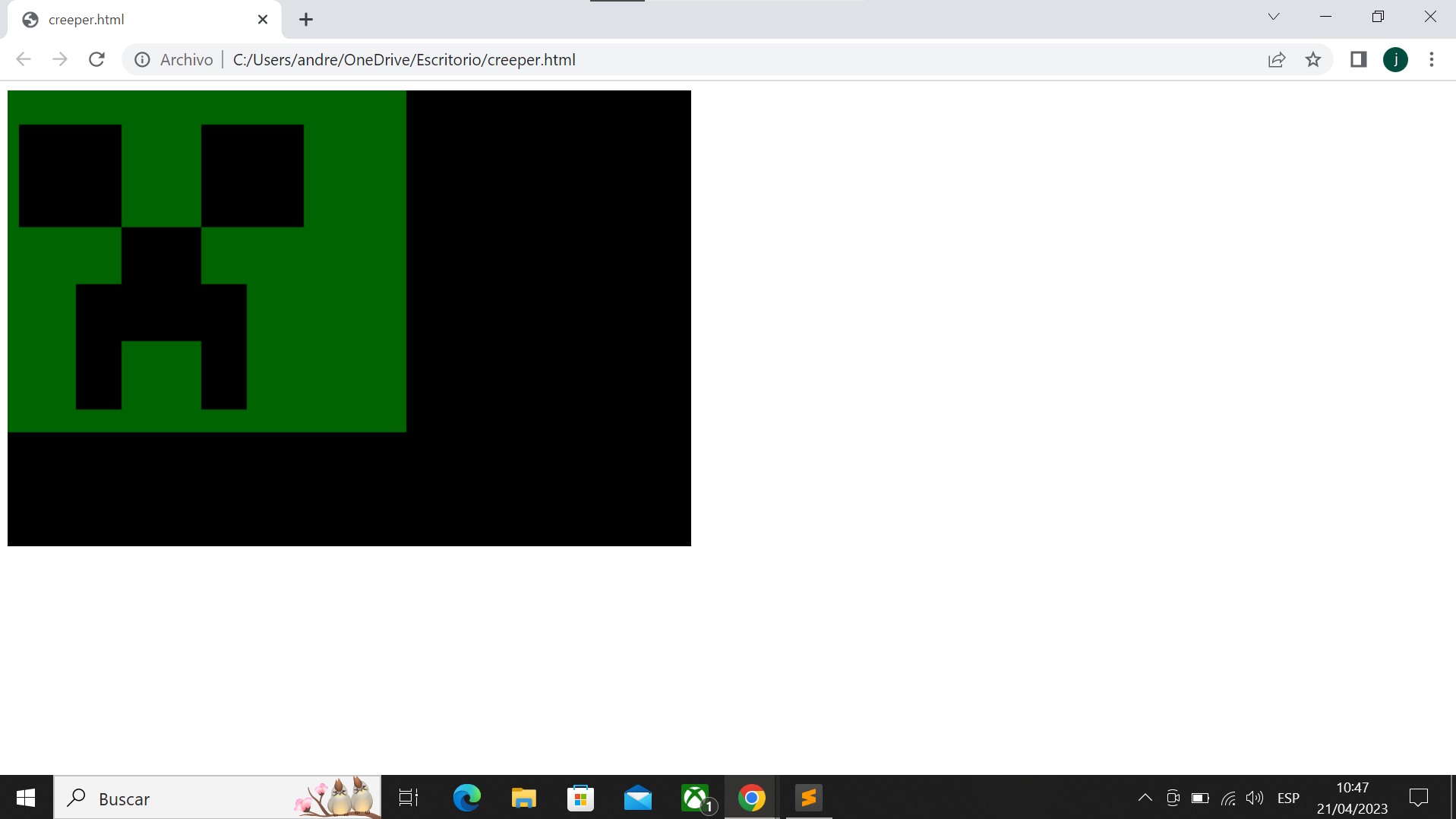Minimize the Chrome window
This screenshot has width=1456, height=819.
[x=1326, y=17]
